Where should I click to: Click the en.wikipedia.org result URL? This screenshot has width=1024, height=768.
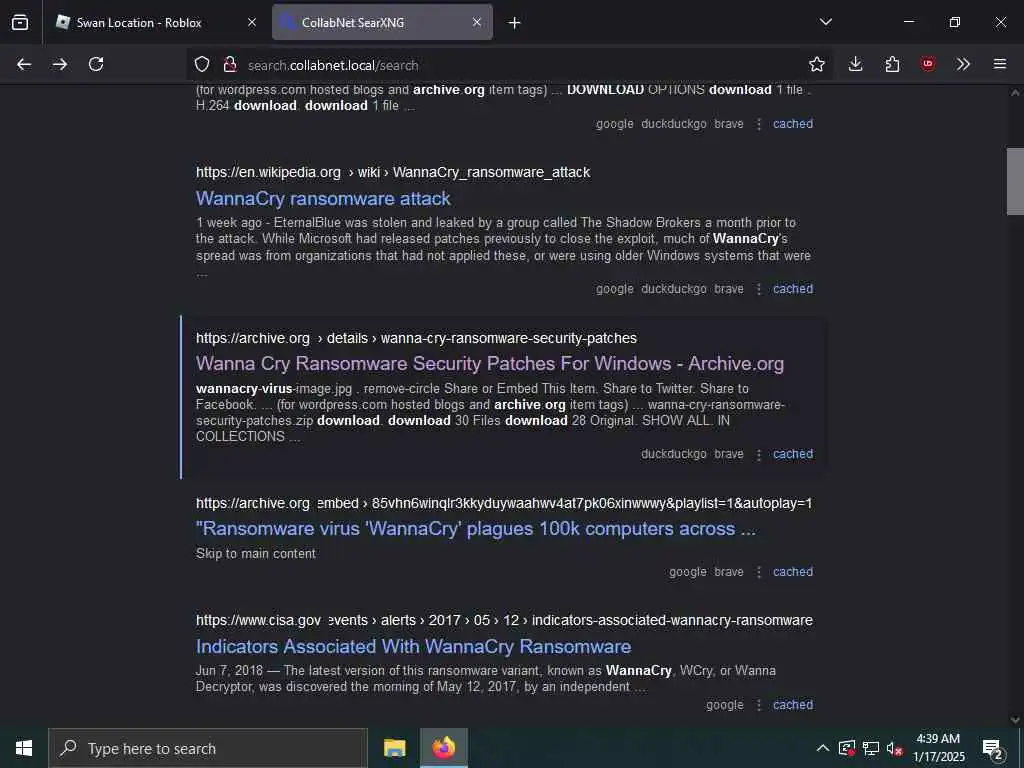click(393, 172)
